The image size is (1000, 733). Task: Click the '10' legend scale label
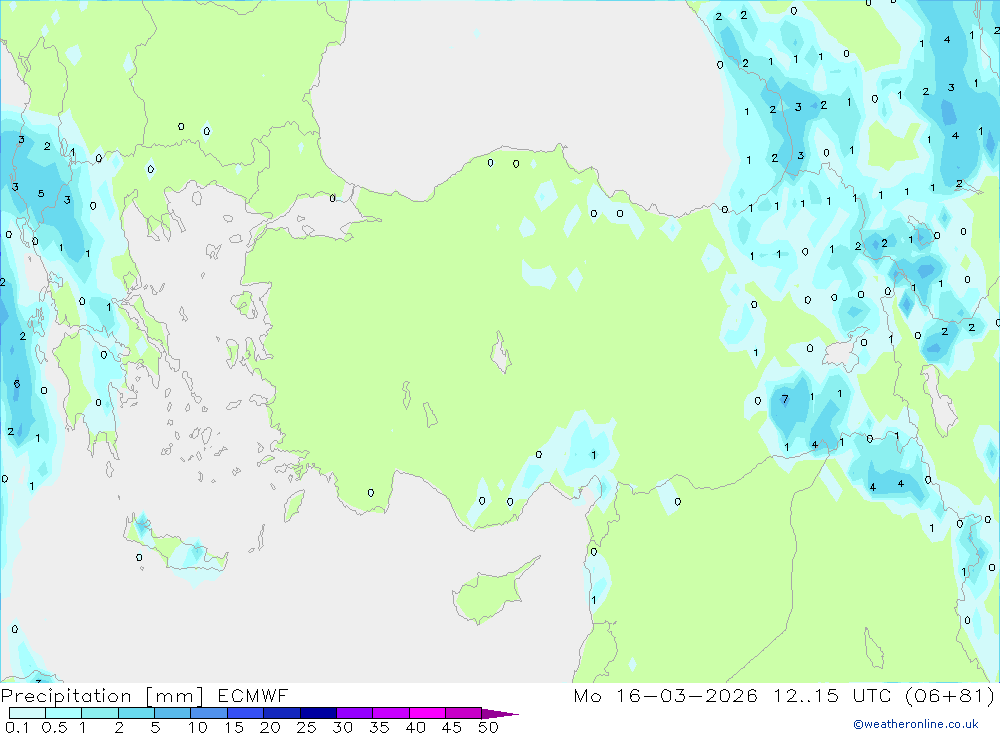(x=197, y=727)
